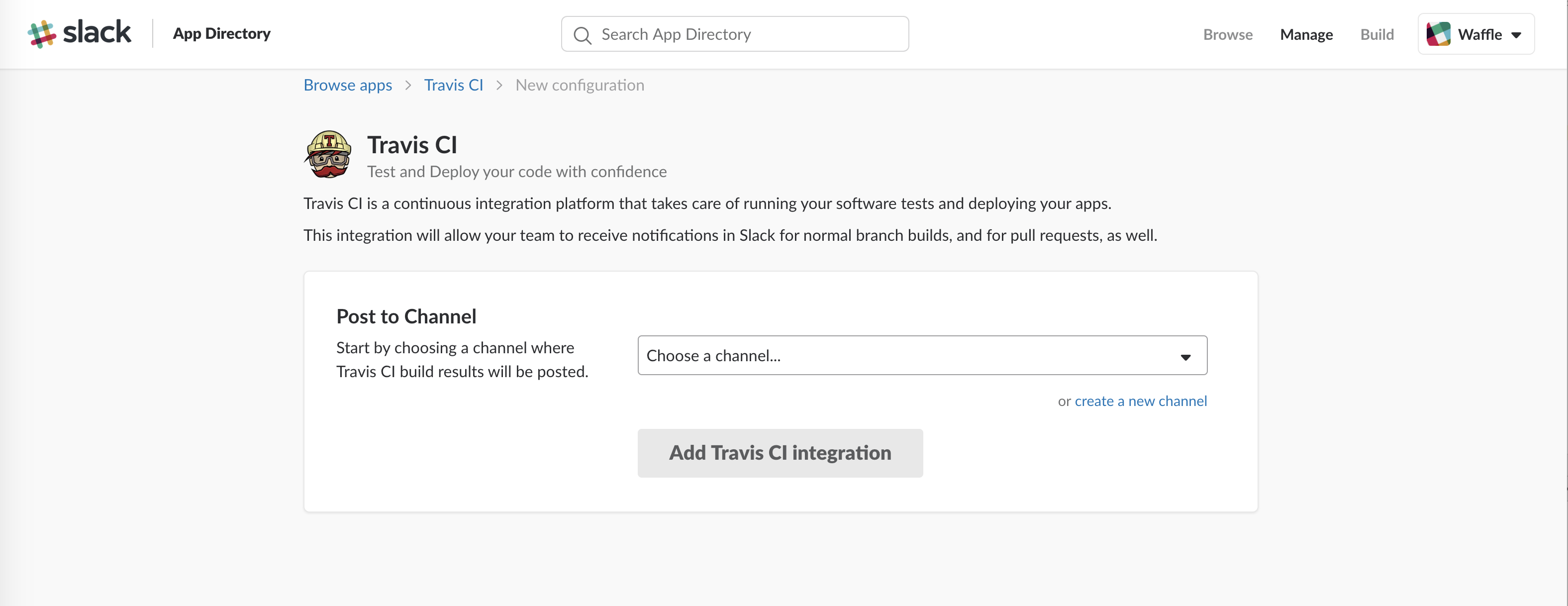The height and width of the screenshot is (606, 1568).
Task: Click the search magnifier icon
Action: click(x=583, y=35)
